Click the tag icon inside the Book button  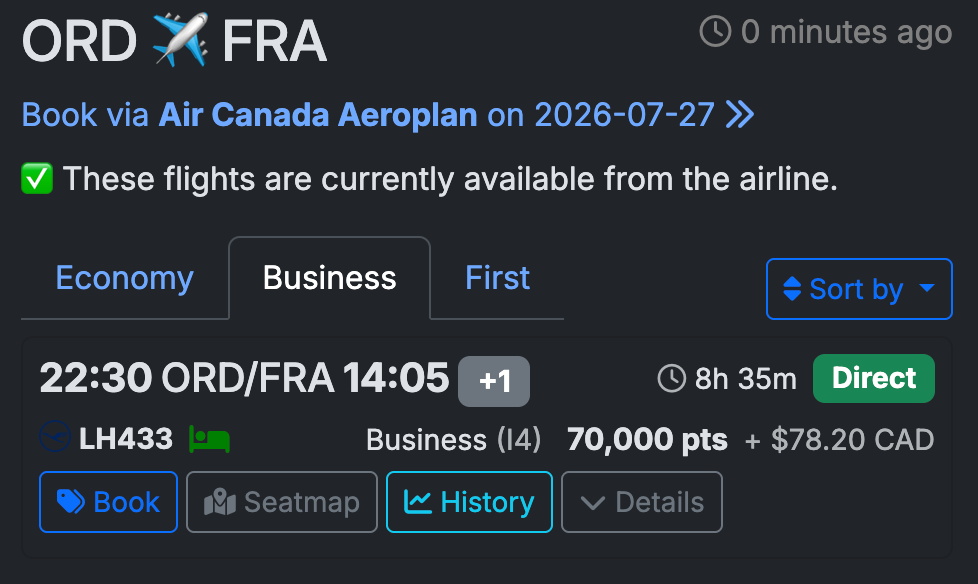tap(70, 502)
